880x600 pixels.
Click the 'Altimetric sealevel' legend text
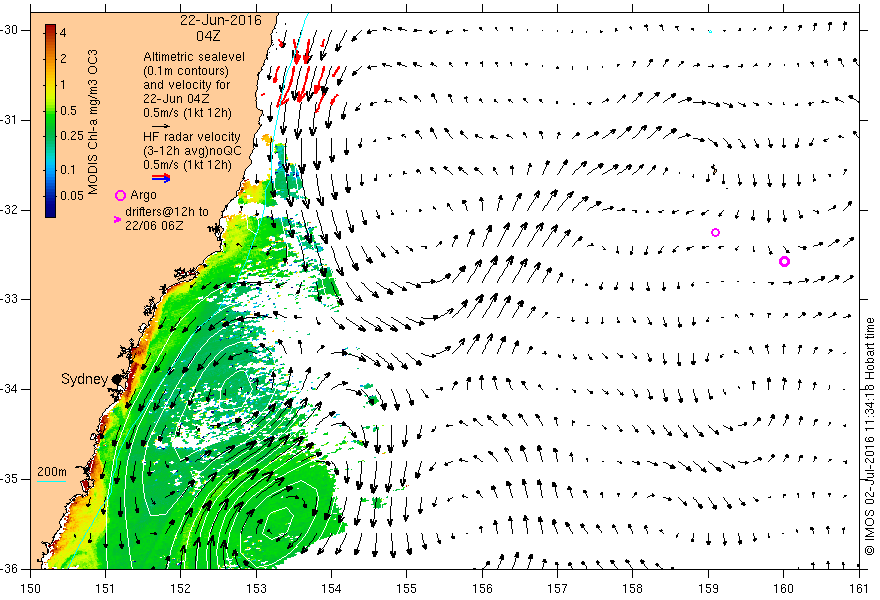194,57
